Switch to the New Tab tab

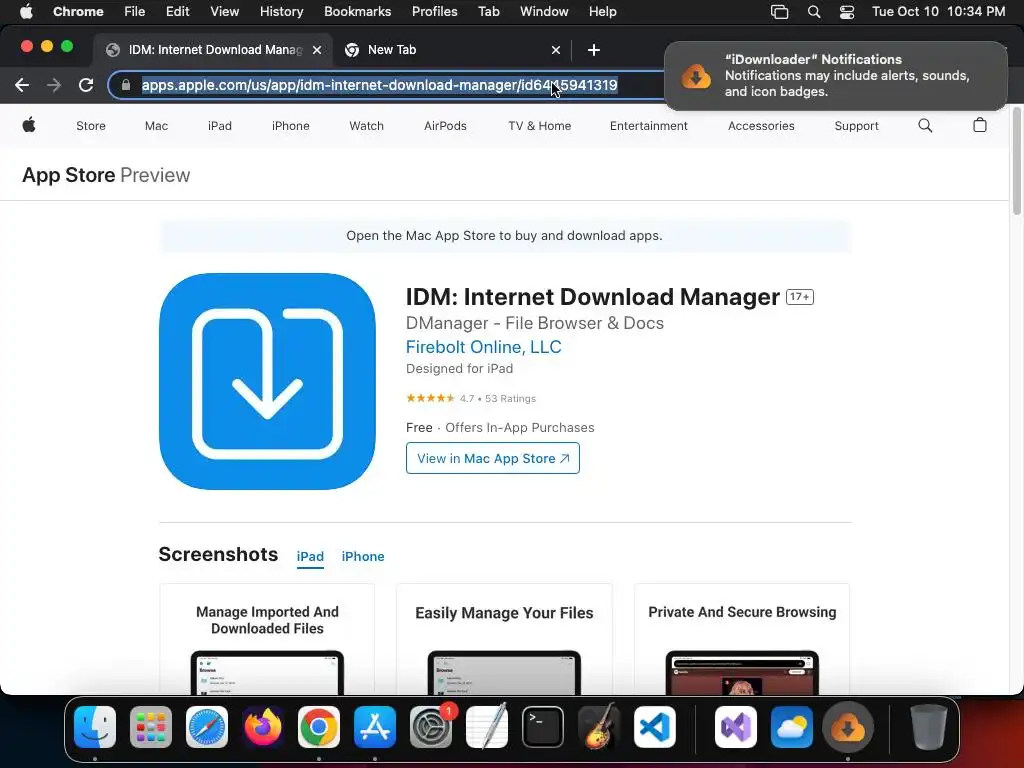tap(451, 50)
